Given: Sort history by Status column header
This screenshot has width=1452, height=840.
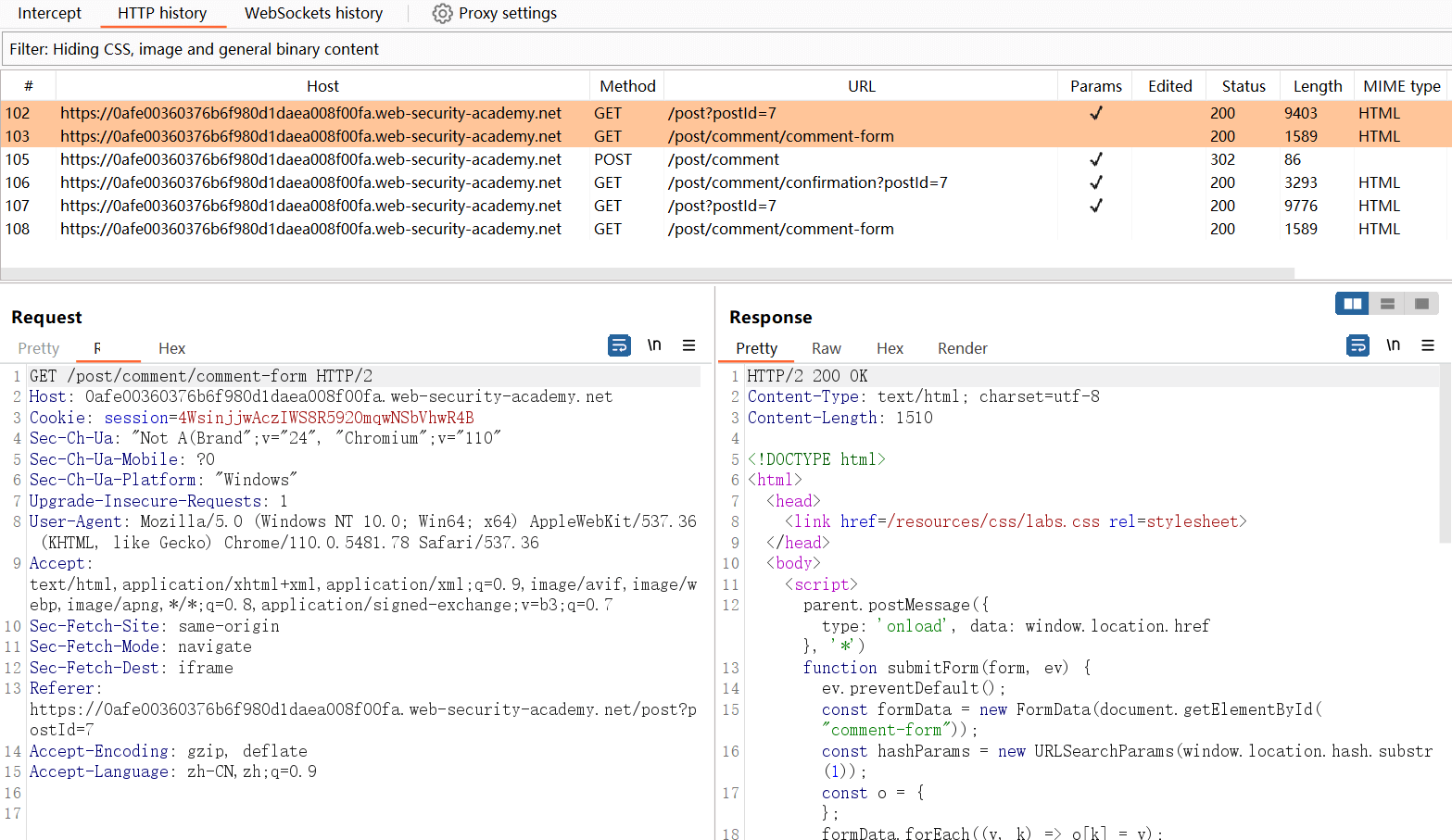Looking at the screenshot, I should [1243, 86].
